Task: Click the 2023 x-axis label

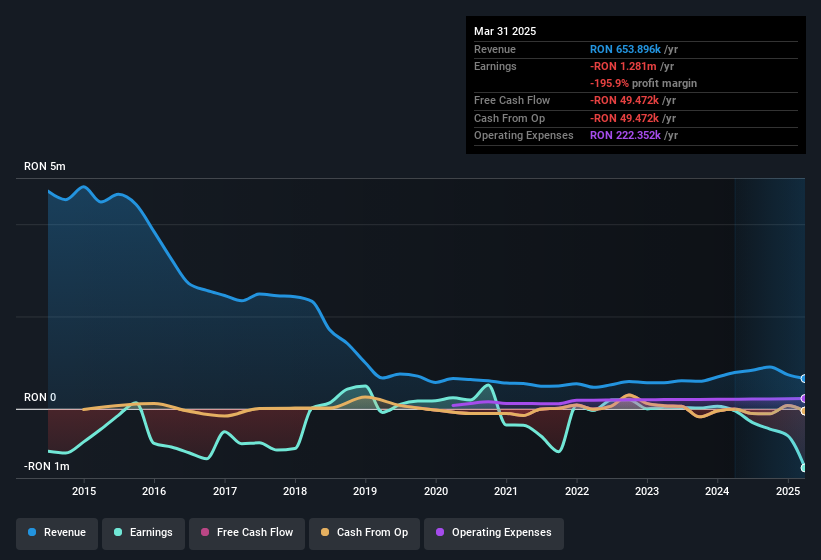Action: 647,491
